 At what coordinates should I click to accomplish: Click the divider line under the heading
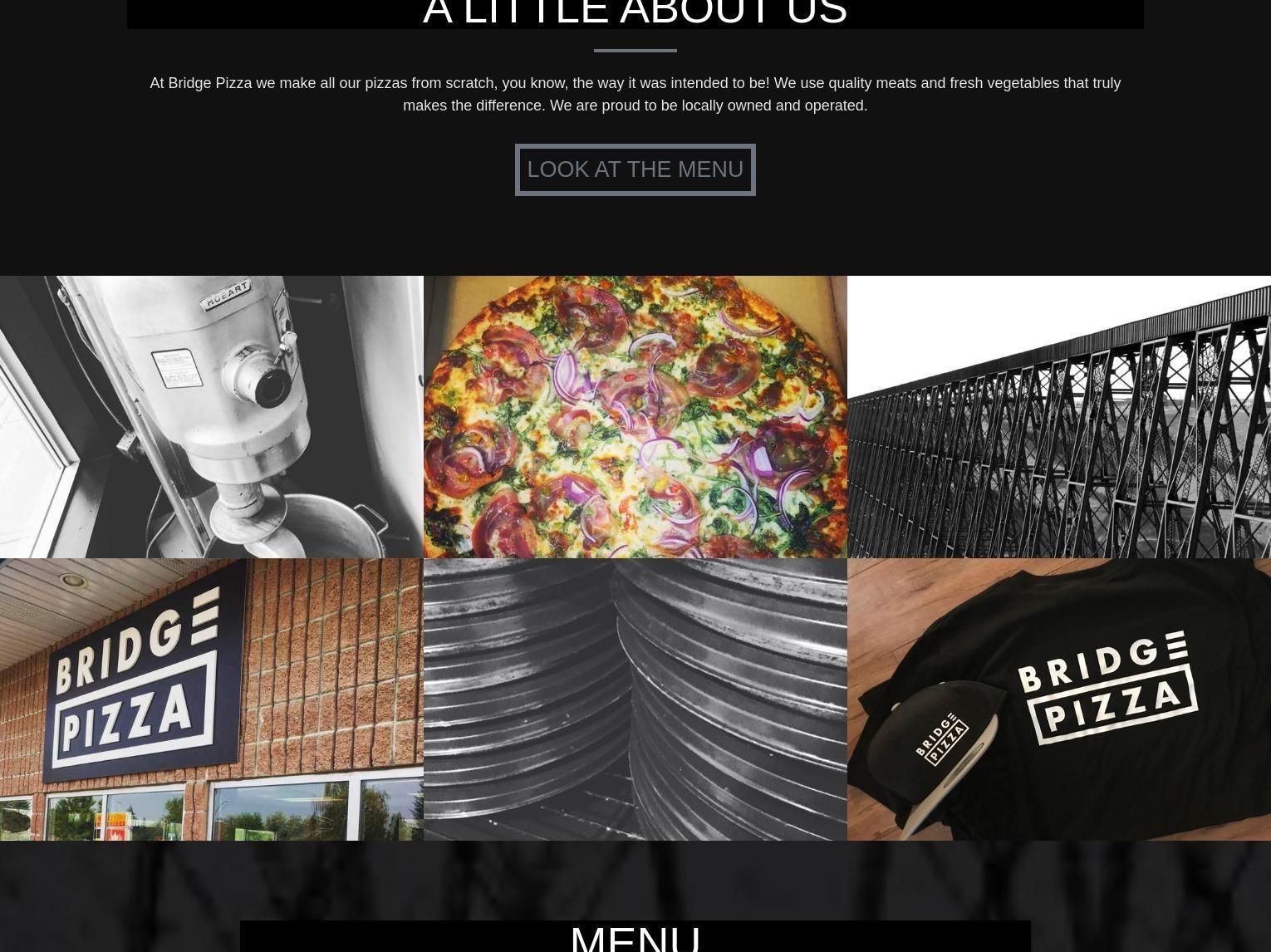point(635,51)
